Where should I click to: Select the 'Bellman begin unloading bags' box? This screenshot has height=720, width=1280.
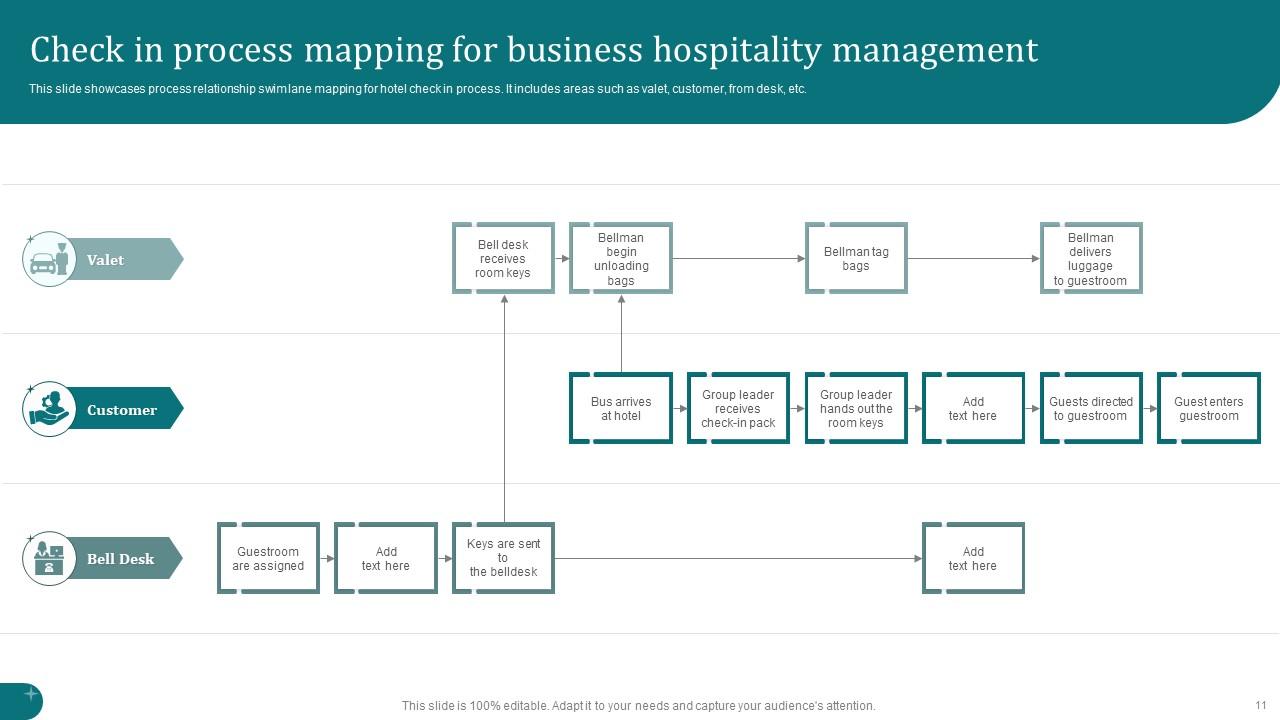[x=621, y=258]
